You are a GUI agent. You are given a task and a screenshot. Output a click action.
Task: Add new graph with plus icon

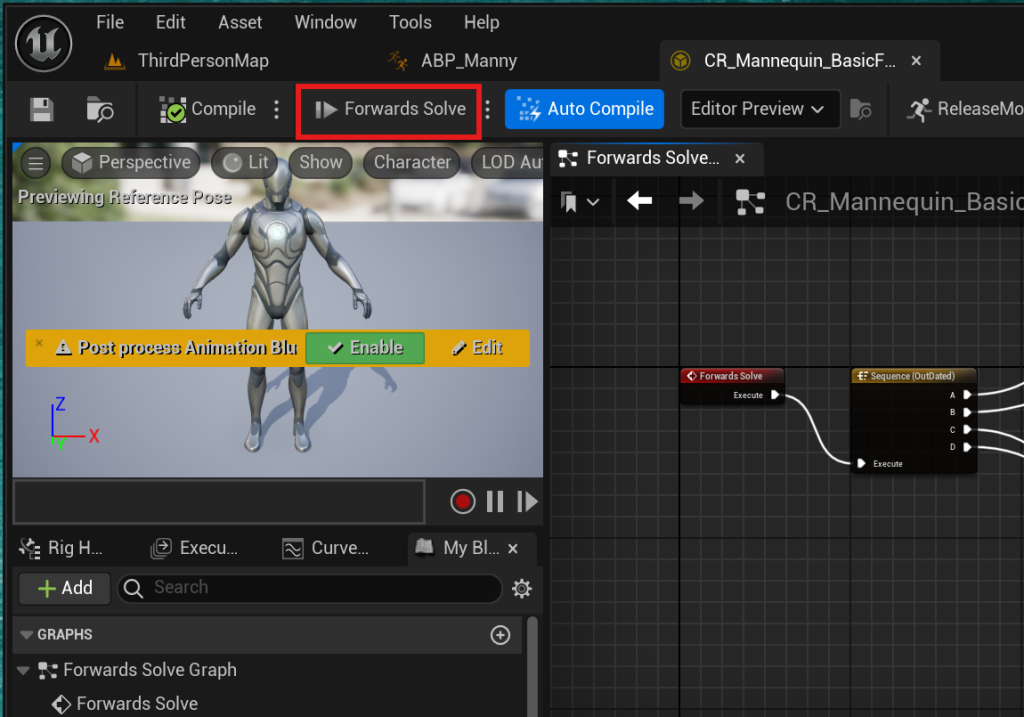tap(500, 635)
